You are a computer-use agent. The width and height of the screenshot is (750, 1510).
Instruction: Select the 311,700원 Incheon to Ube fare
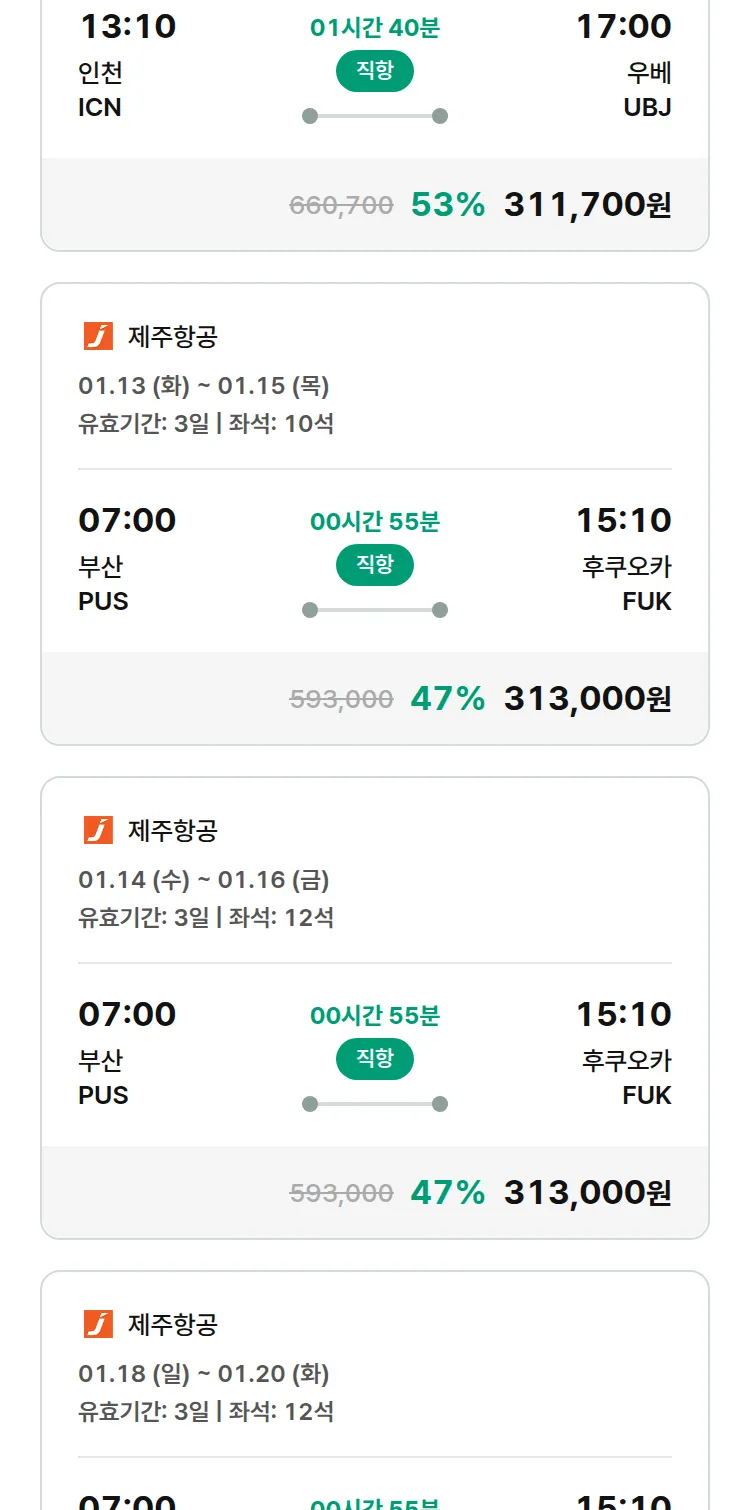point(587,205)
